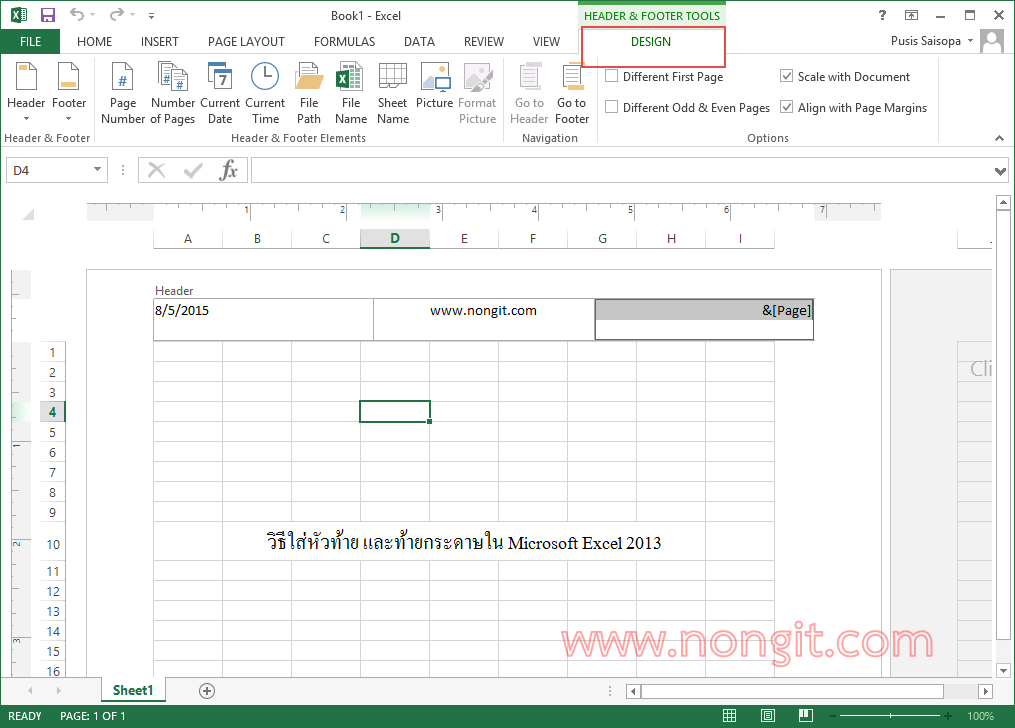Viewport: 1015px width, 728px height.
Task: Confirm entry with the check mark icon
Action: pyautogui.click(x=192, y=170)
